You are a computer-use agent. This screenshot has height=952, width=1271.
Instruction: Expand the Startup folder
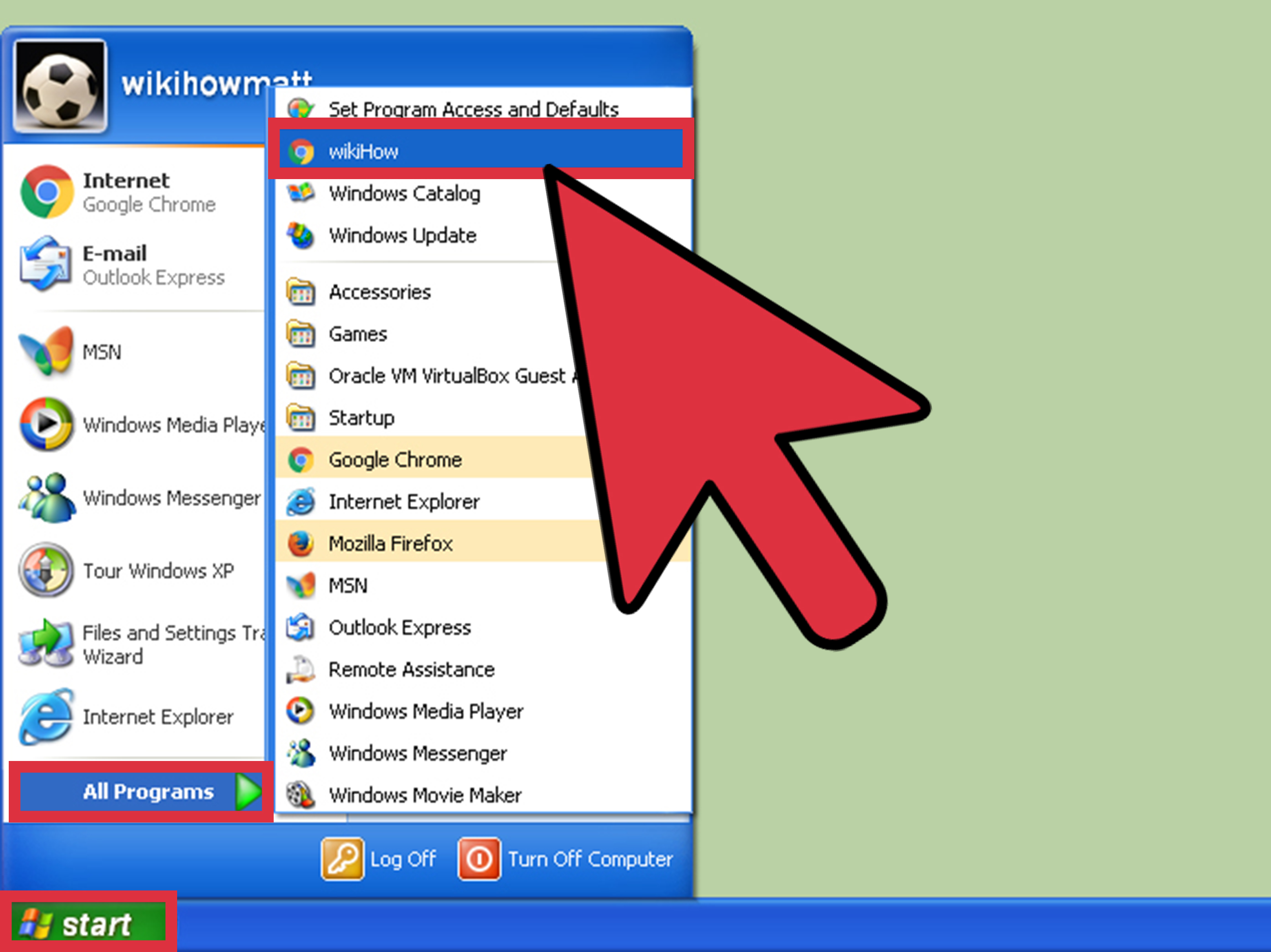point(361,418)
